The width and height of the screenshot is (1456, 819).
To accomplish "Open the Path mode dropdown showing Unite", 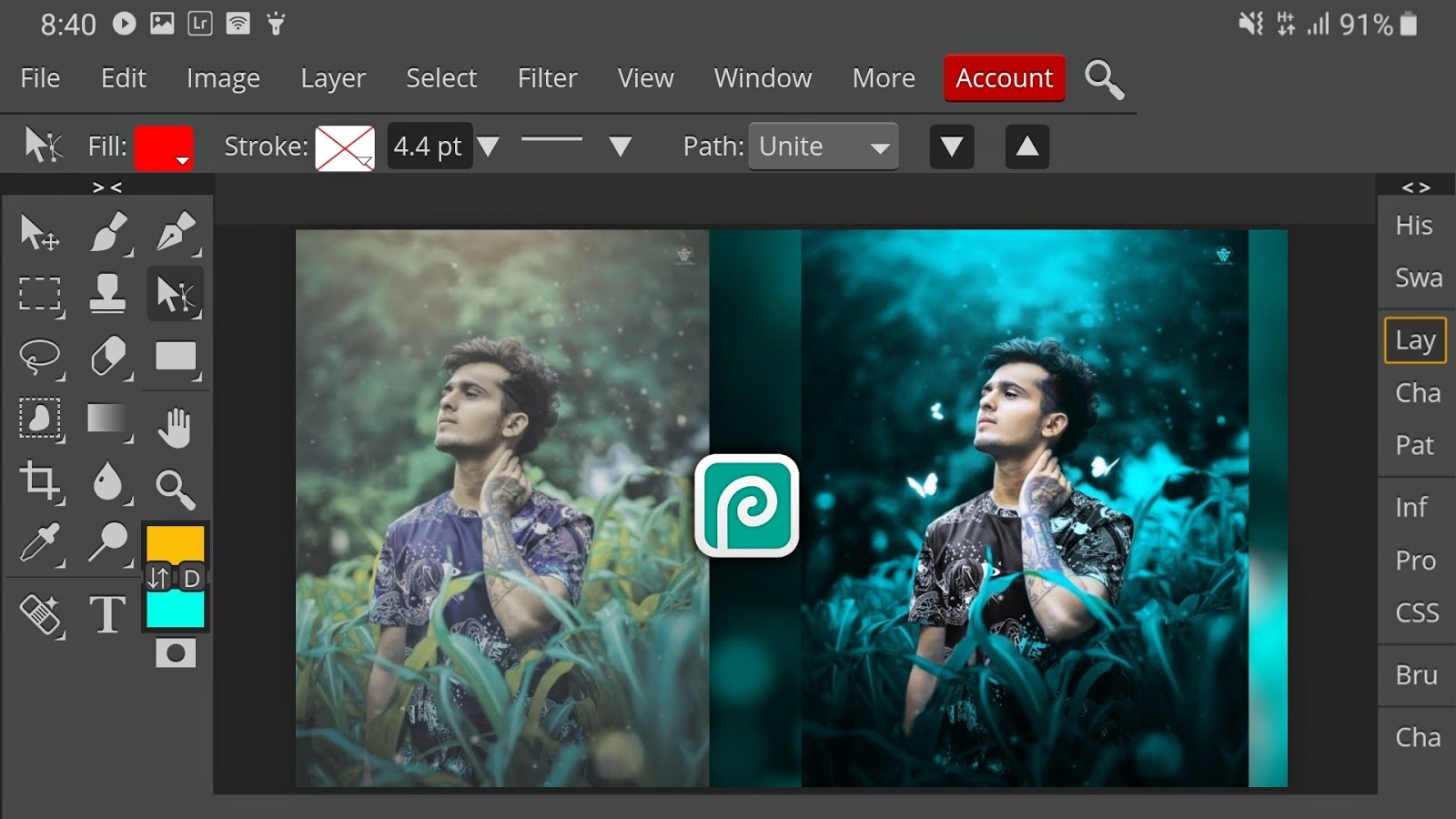I will tap(822, 146).
